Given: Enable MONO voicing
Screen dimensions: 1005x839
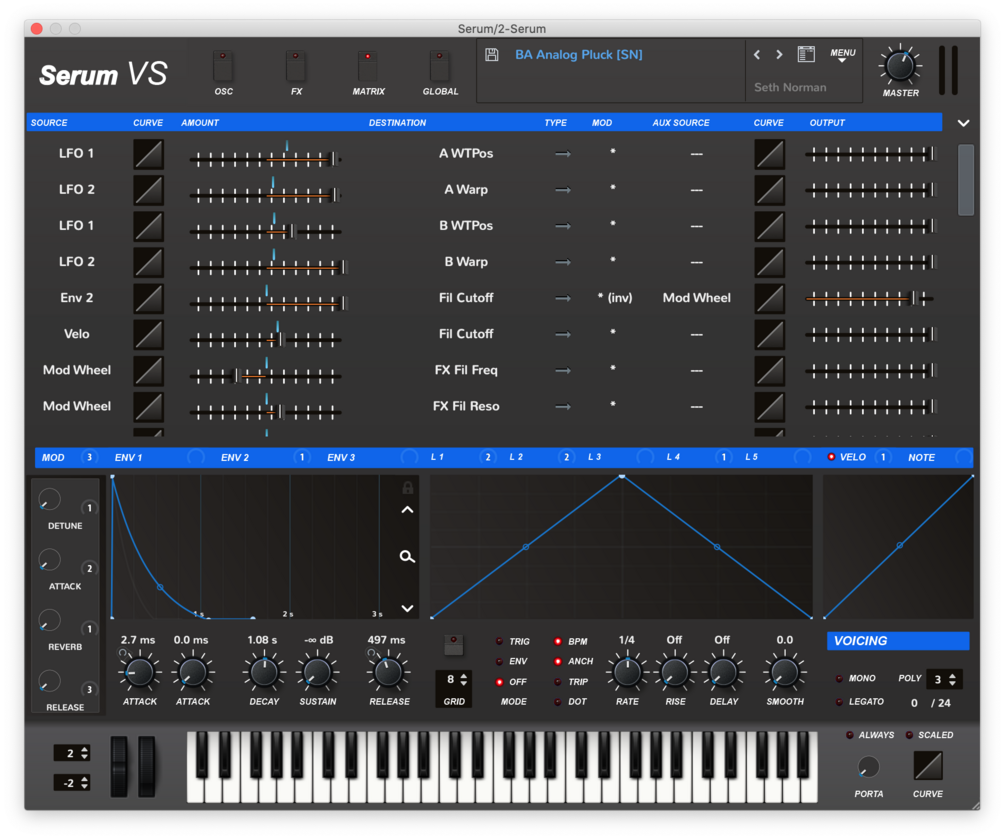Looking at the screenshot, I should pyautogui.click(x=839, y=678).
